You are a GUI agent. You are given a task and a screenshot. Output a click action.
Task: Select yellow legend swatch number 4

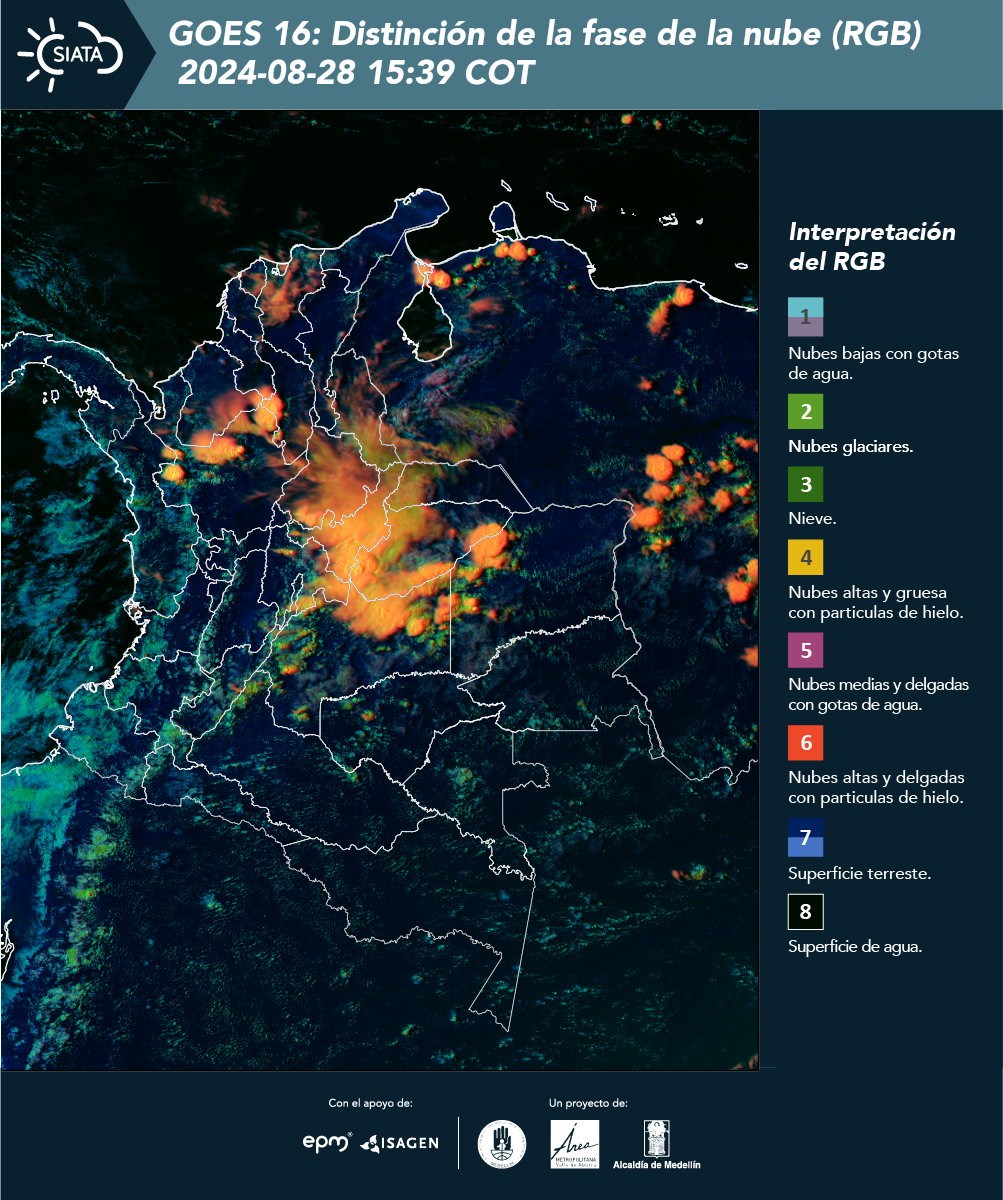click(x=805, y=558)
